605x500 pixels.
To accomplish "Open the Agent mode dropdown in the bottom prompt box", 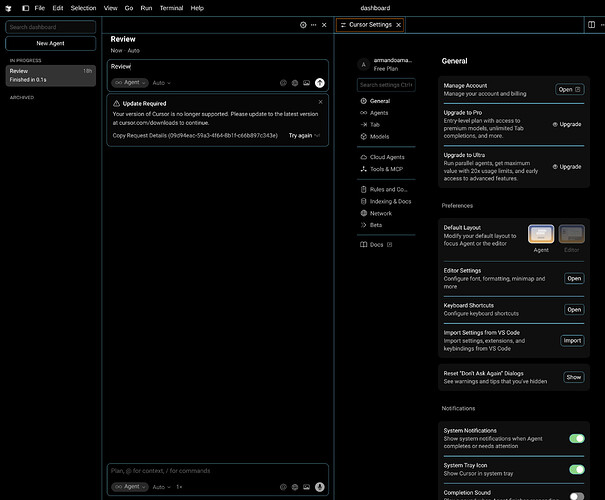I will click(130, 487).
